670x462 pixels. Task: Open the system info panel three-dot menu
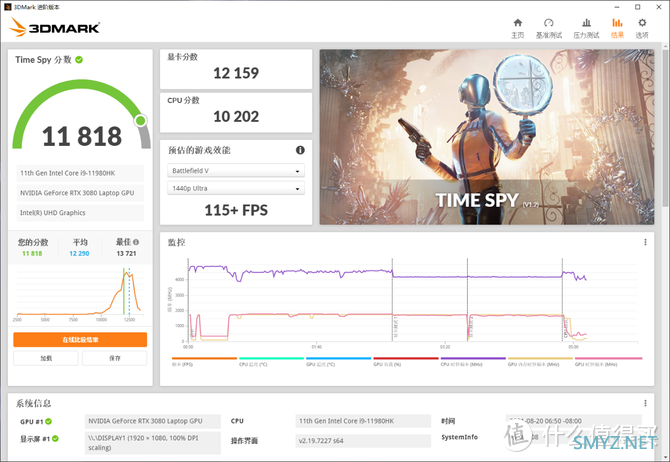pyautogui.click(x=645, y=403)
